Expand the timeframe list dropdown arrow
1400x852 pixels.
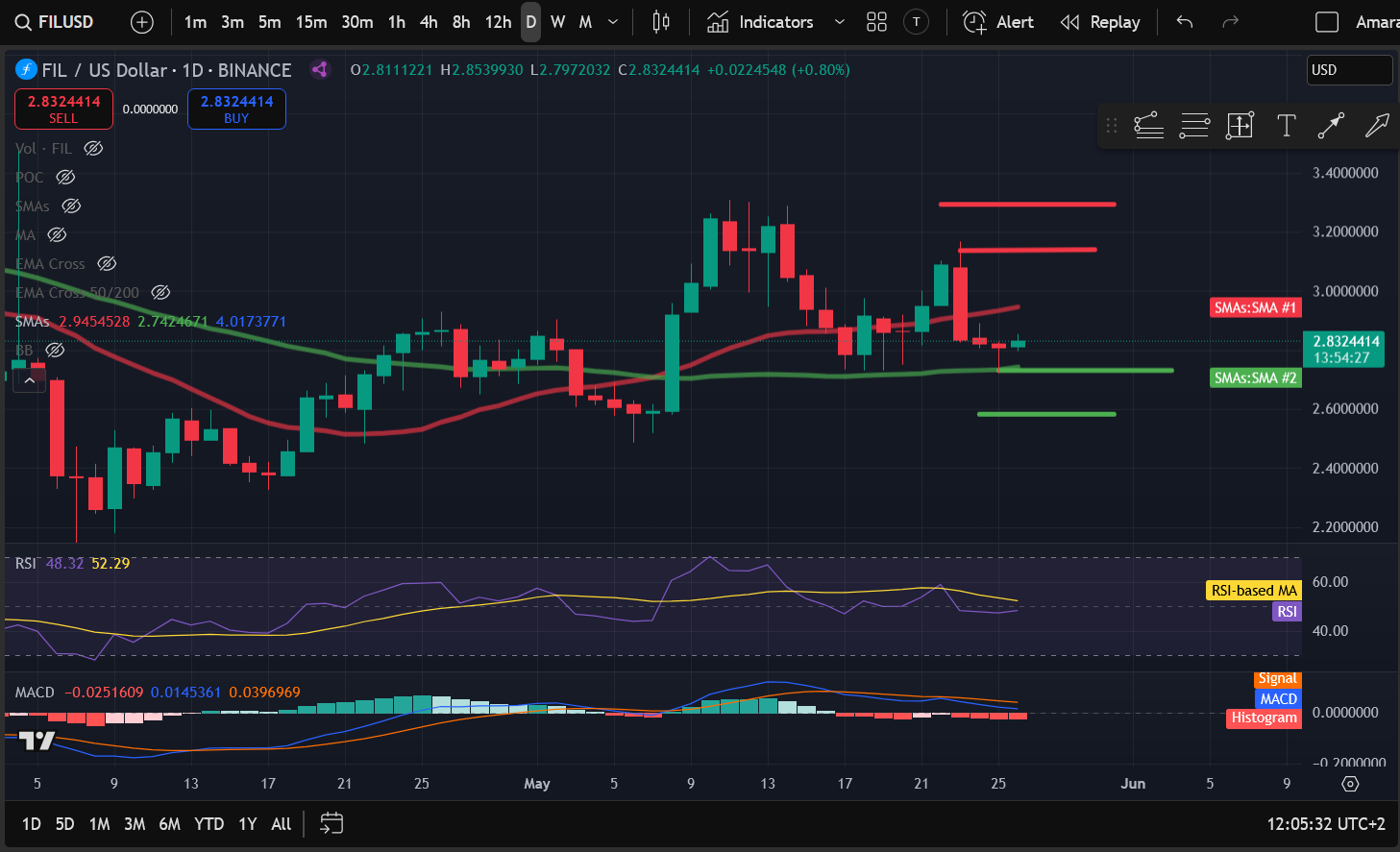(x=613, y=22)
